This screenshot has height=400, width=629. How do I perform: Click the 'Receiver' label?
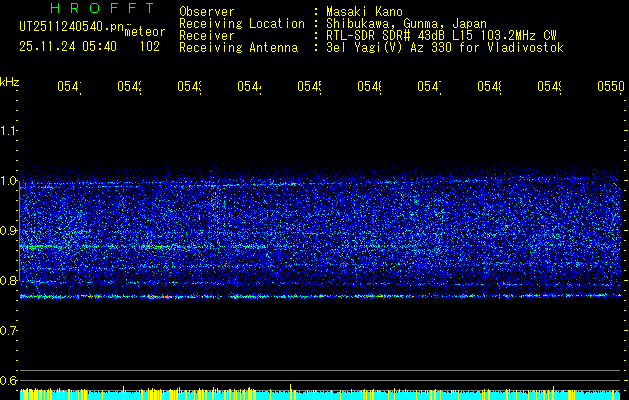point(207,36)
